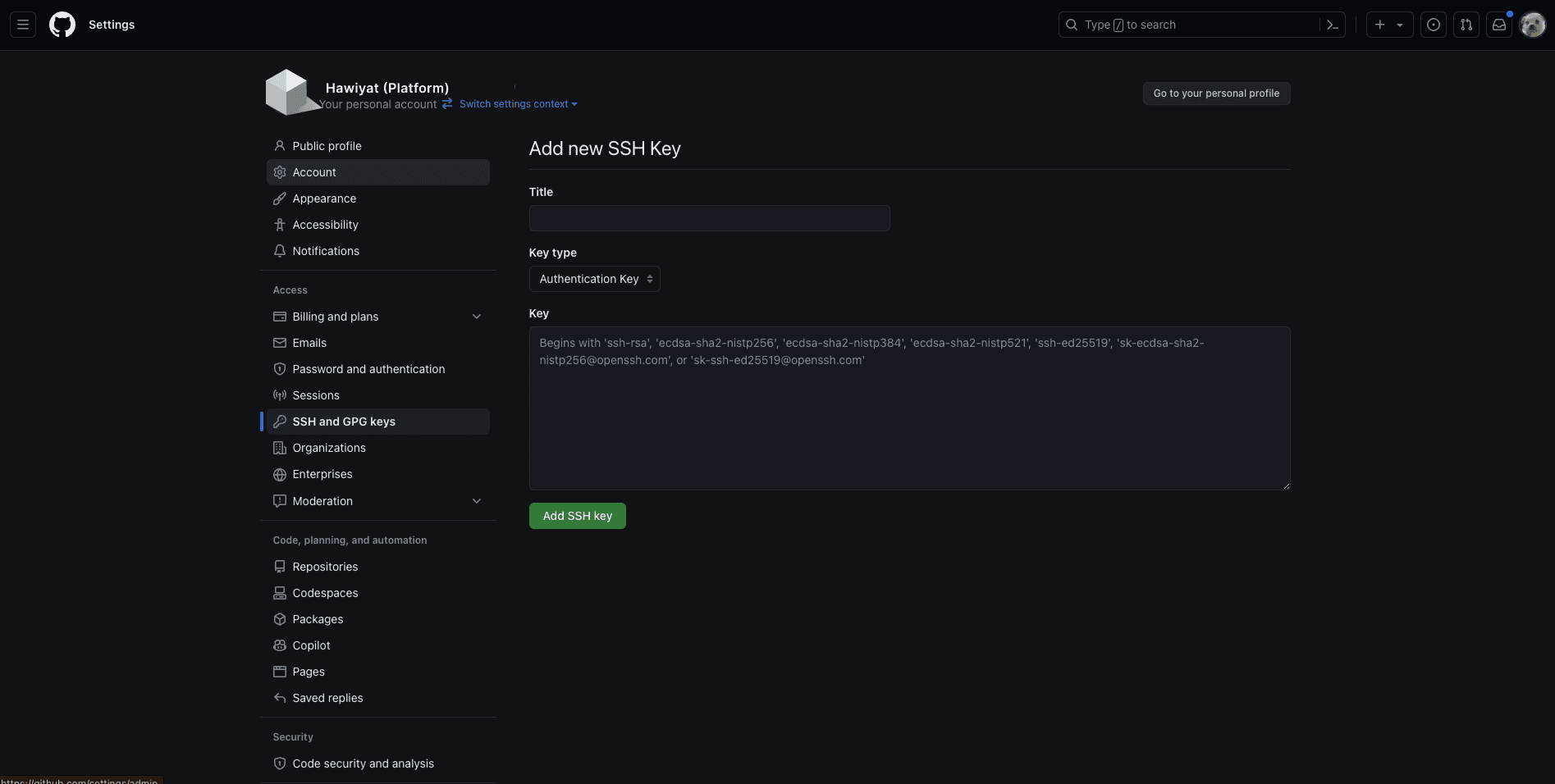Click the plus icon to create something new
This screenshot has width=1555, height=784.
(x=1379, y=25)
